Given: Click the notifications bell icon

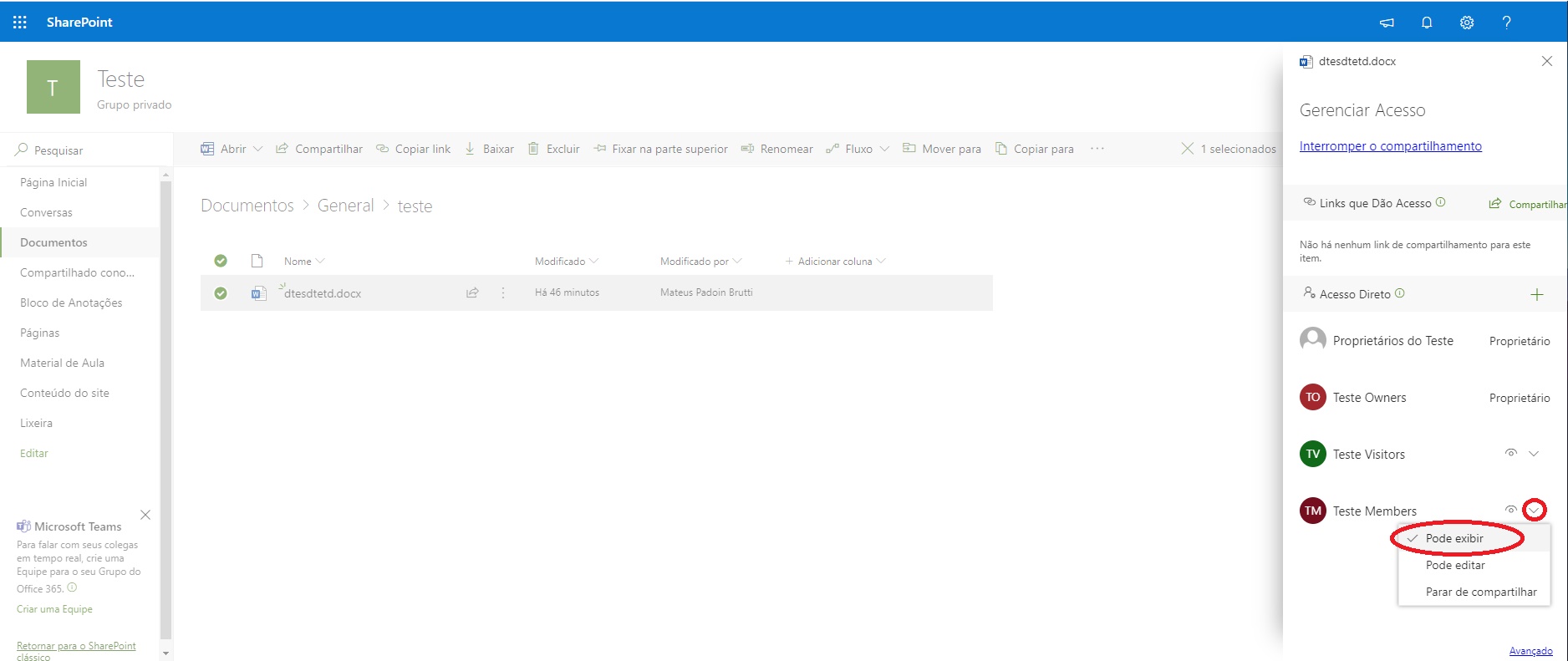Looking at the screenshot, I should tap(1427, 23).
